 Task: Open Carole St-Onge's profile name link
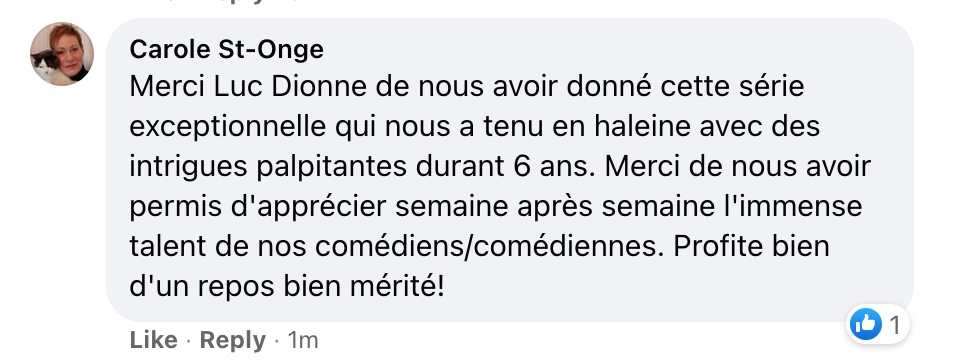(227, 50)
